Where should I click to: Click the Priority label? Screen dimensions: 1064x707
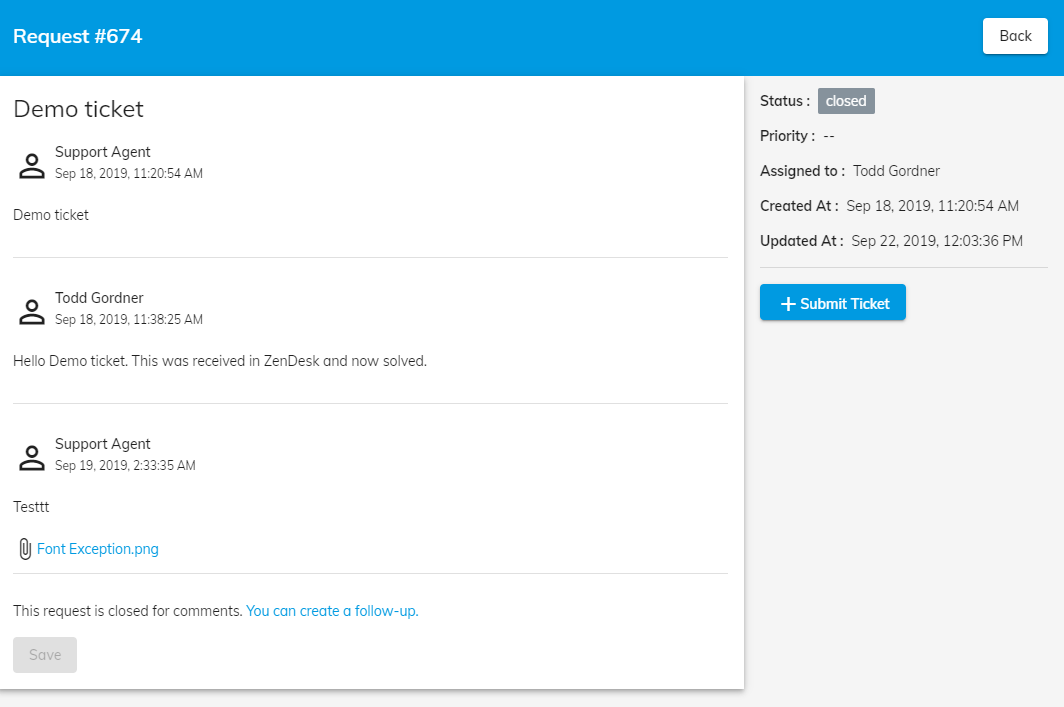(787, 136)
